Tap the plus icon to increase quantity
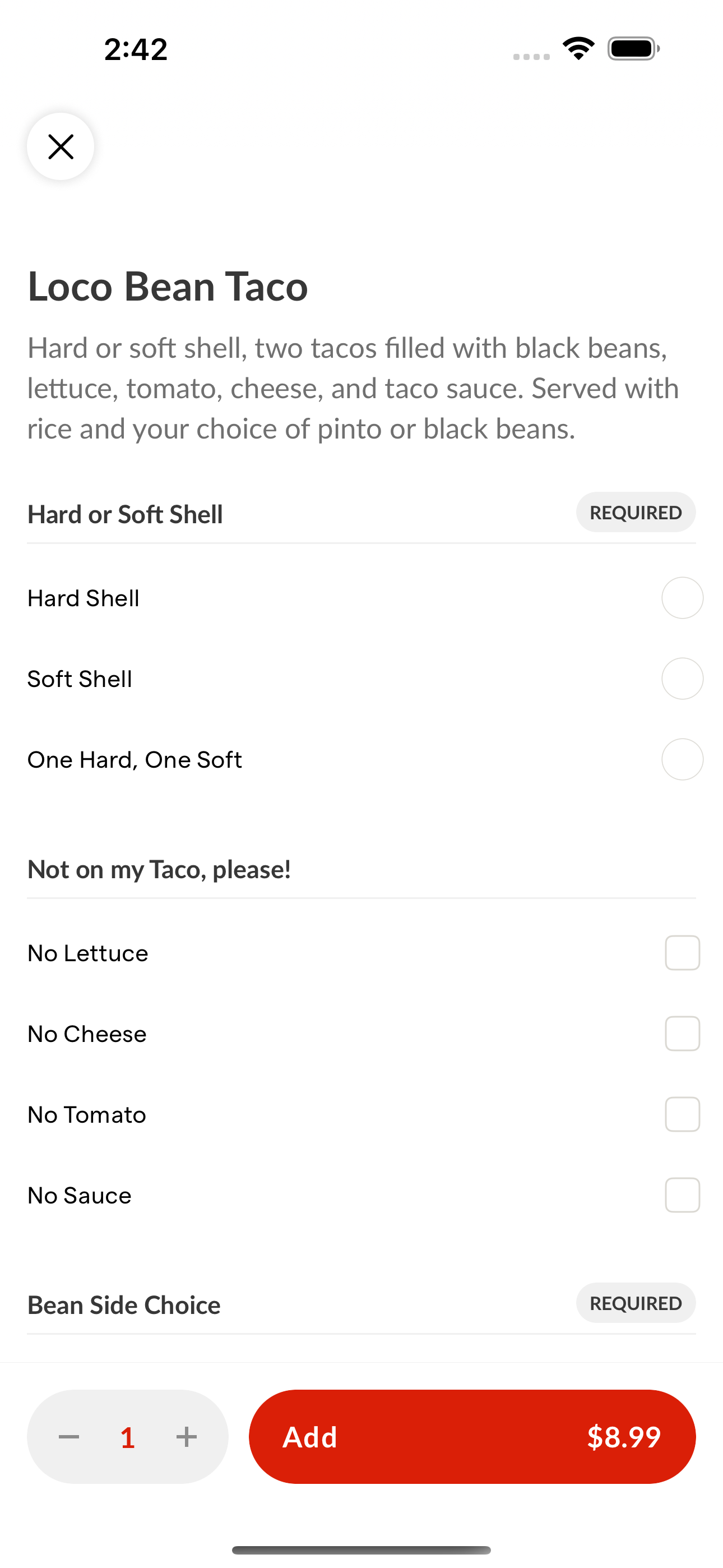The image size is (723, 1568). [186, 1437]
